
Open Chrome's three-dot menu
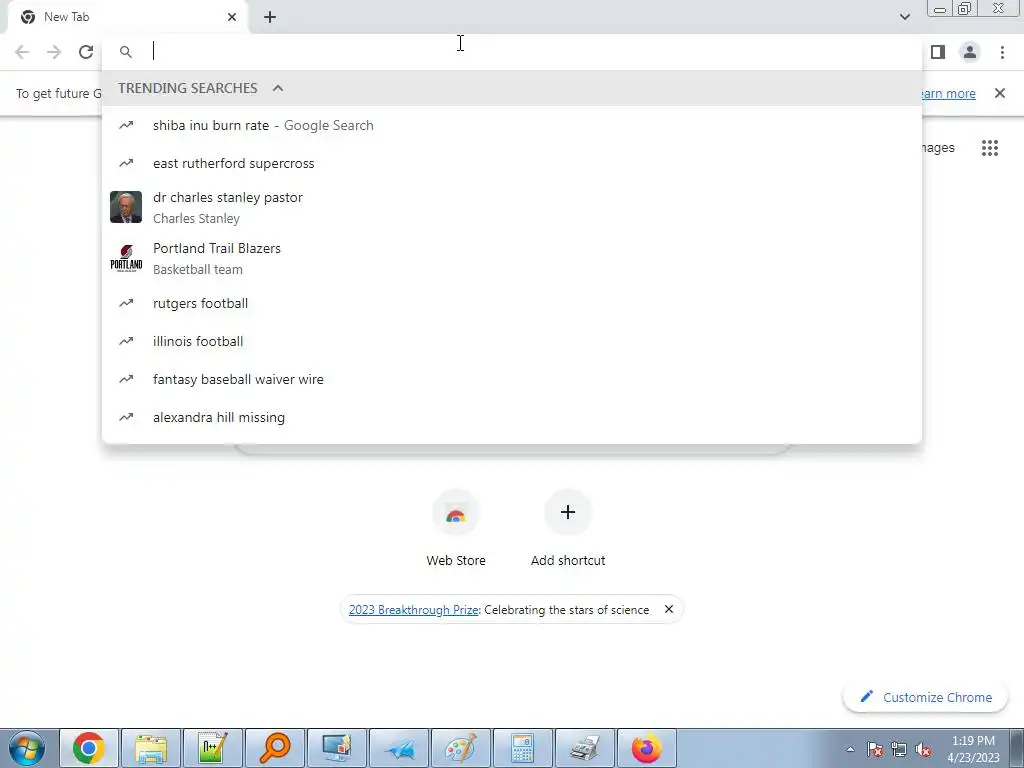[x=1002, y=52]
